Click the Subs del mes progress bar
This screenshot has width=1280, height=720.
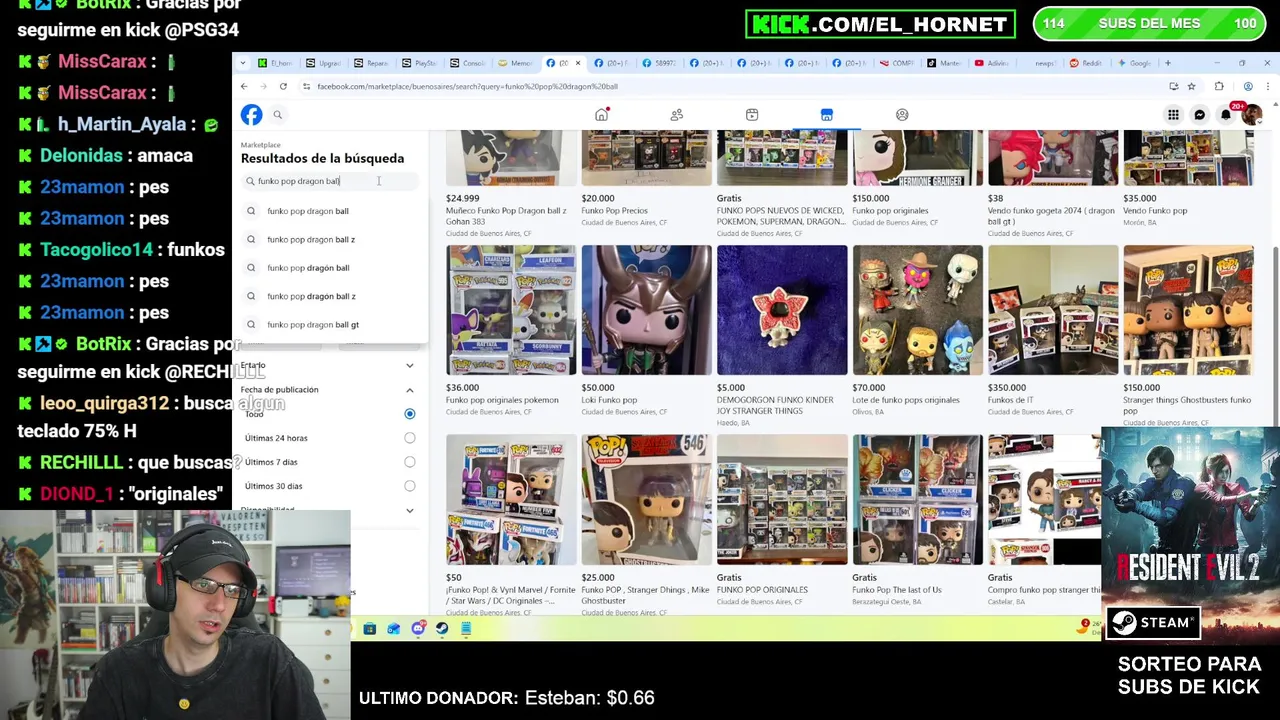tap(1149, 24)
